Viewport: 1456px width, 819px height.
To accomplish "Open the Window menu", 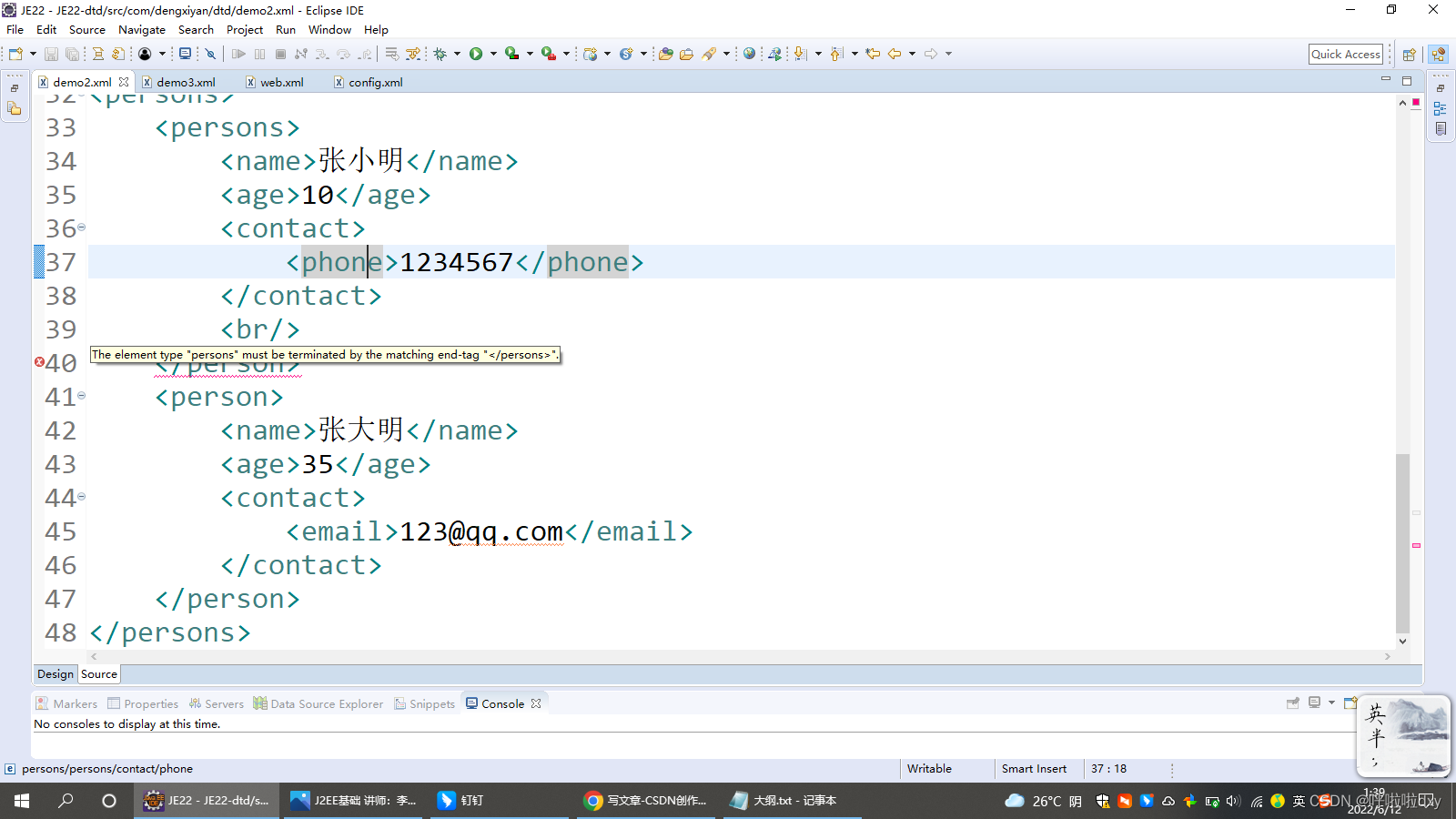I will click(x=329, y=29).
